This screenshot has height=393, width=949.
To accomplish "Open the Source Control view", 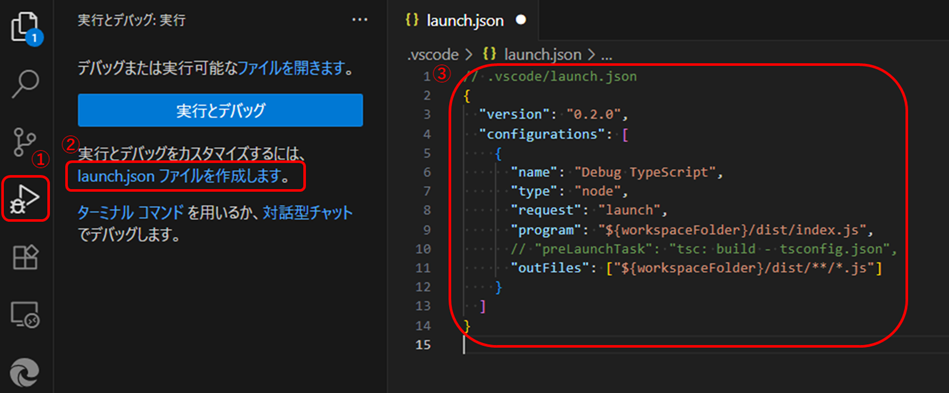I will click(25, 142).
